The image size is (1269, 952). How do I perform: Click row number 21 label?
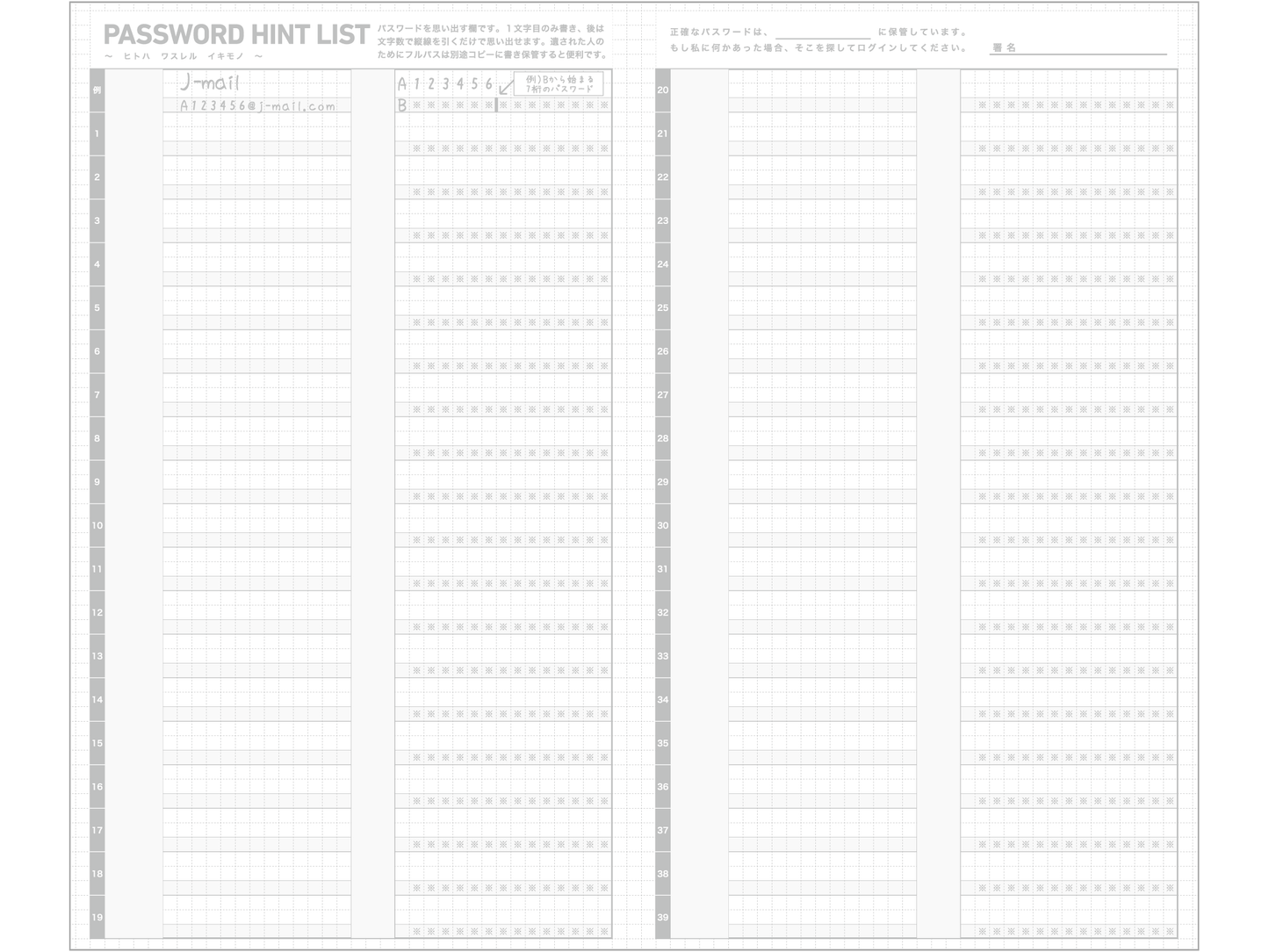[x=663, y=133]
